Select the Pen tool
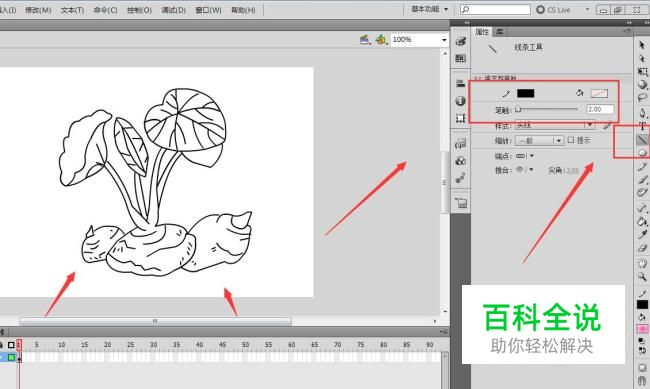The image size is (650, 389). point(642,112)
